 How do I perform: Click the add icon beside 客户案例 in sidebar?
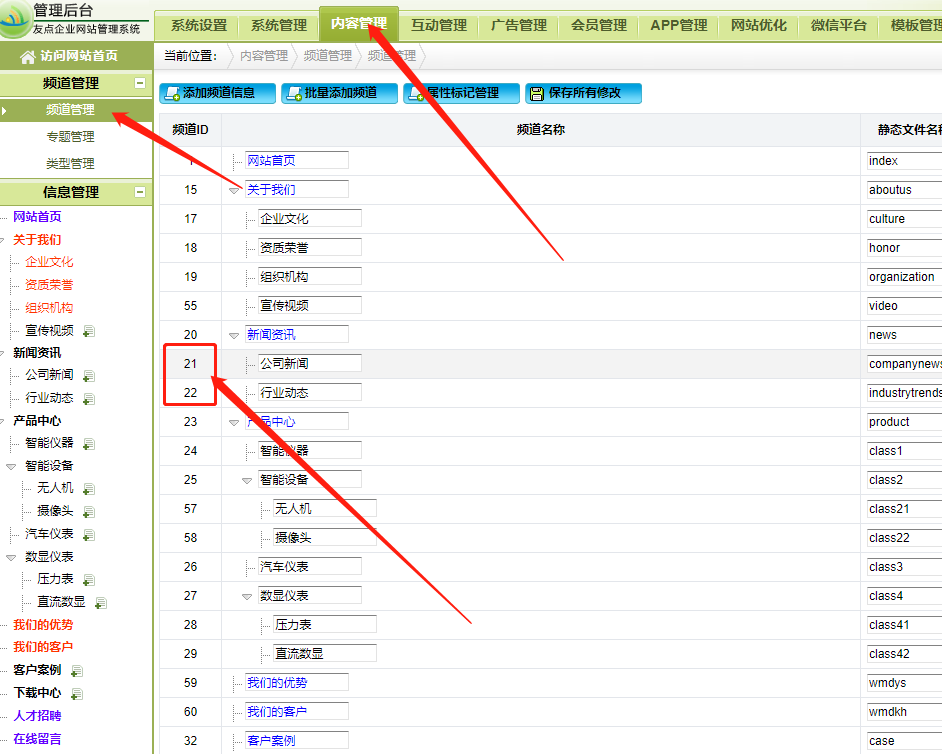click(x=77, y=671)
